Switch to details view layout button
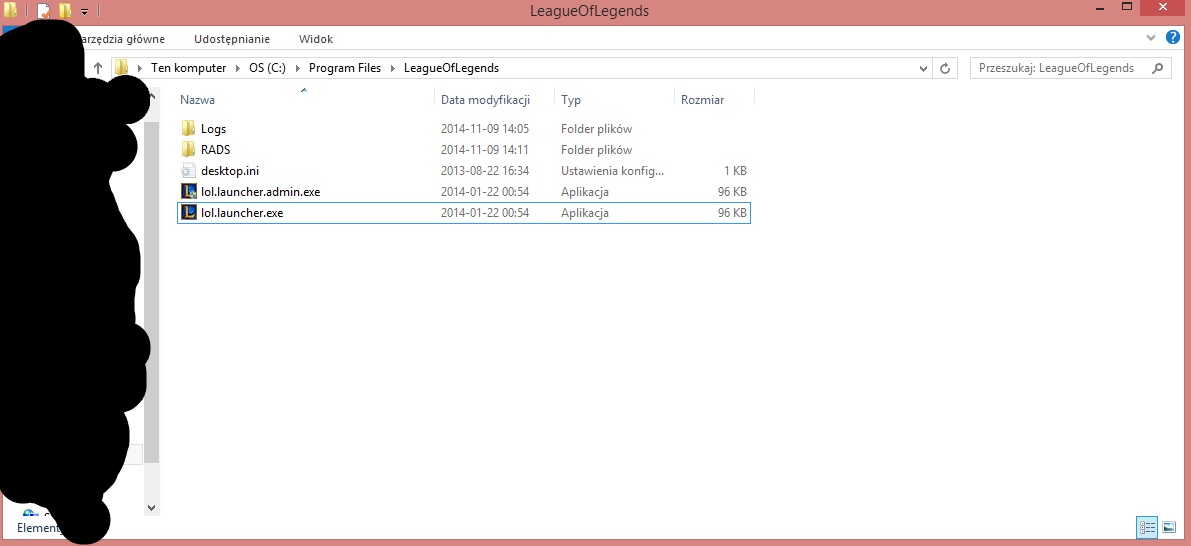Viewport: 1191px width, 546px height. [1147, 526]
